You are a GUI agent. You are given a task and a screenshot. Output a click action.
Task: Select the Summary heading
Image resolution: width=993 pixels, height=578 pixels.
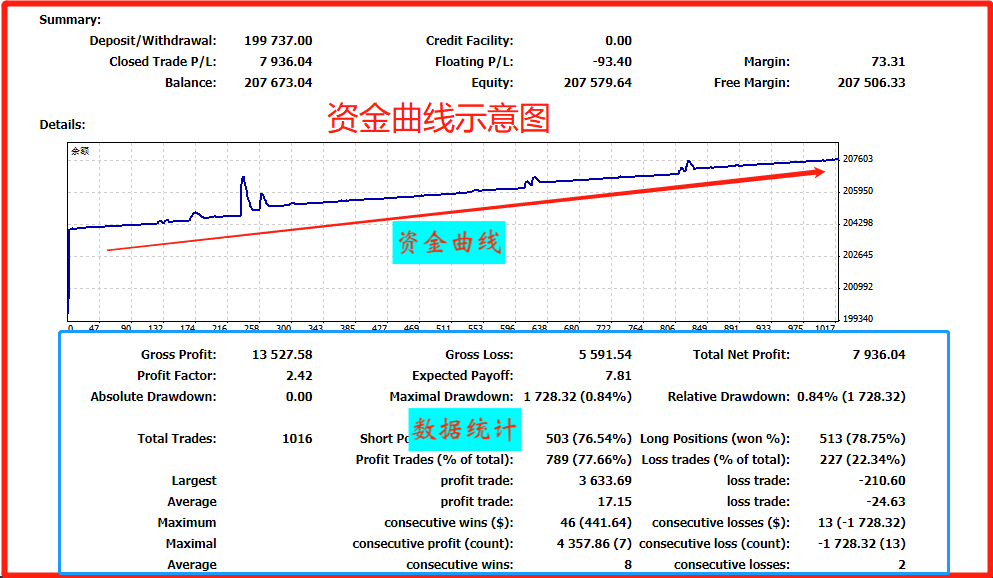point(70,20)
